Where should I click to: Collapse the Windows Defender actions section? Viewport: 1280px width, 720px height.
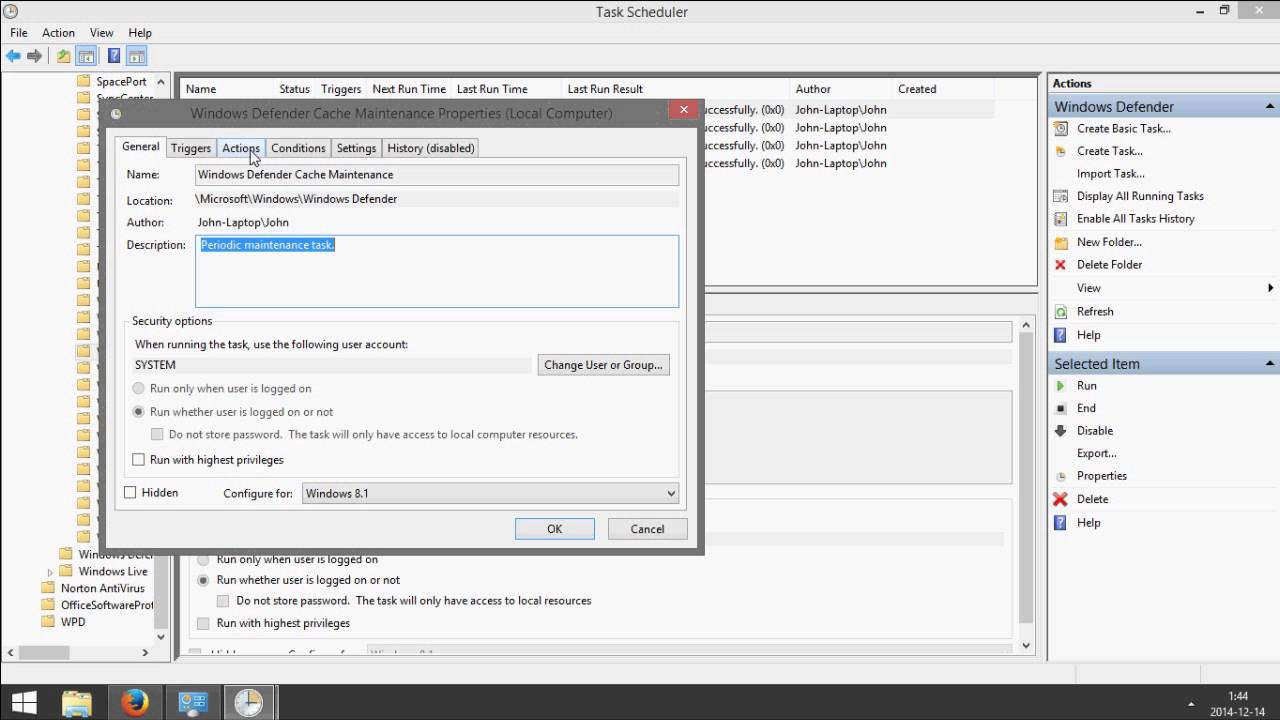pos(1270,107)
